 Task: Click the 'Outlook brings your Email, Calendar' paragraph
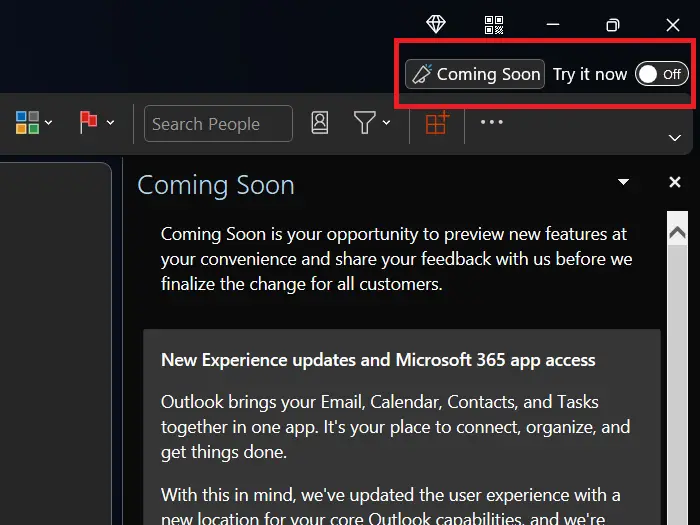pyautogui.click(x=396, y=427)
